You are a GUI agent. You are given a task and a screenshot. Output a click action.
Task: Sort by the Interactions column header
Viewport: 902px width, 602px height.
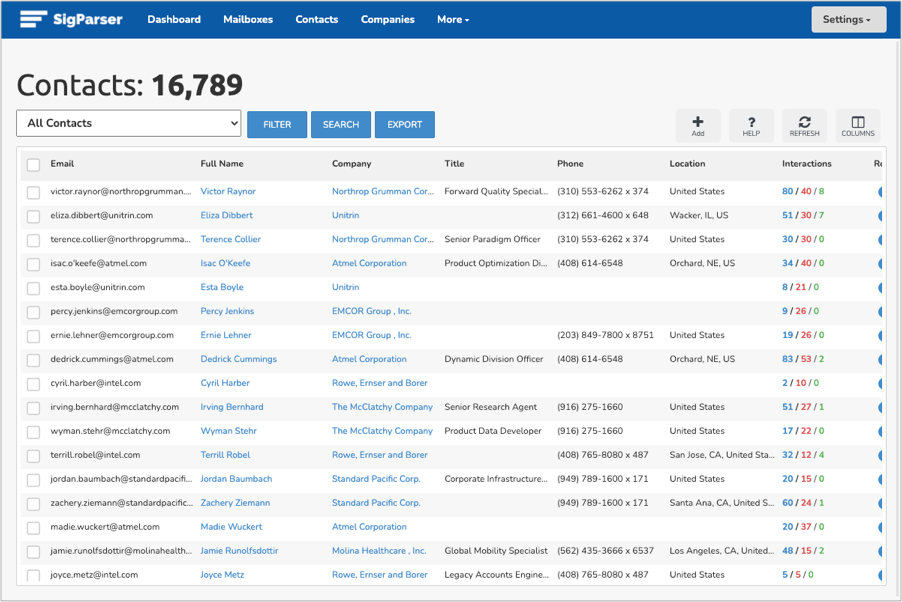pyautogui.click(x=807, y=163)
